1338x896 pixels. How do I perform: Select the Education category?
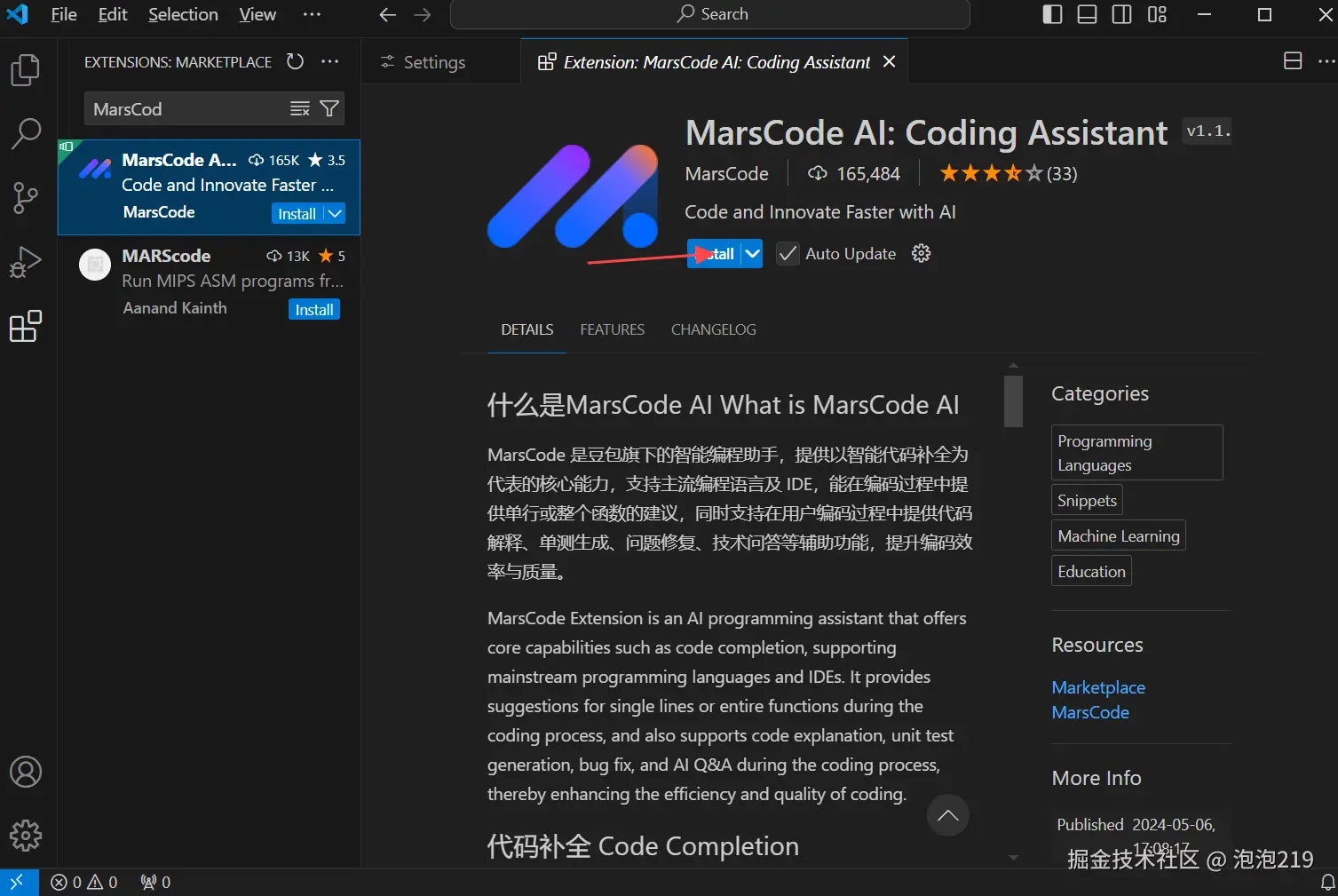[1091, 571]
